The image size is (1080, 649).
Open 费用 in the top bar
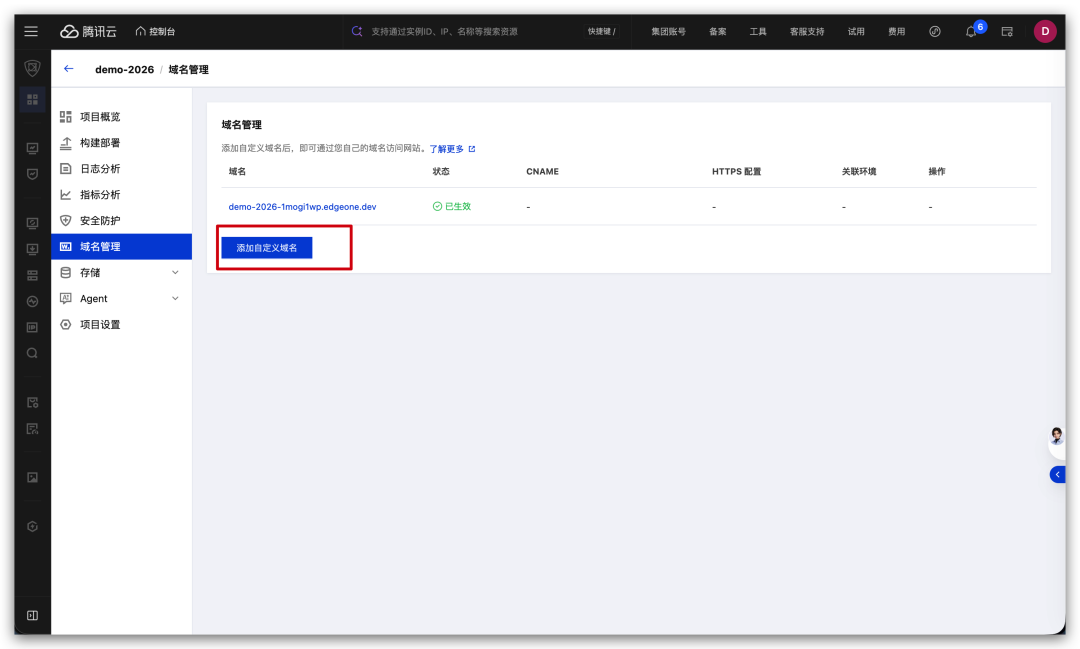point(896,31)
